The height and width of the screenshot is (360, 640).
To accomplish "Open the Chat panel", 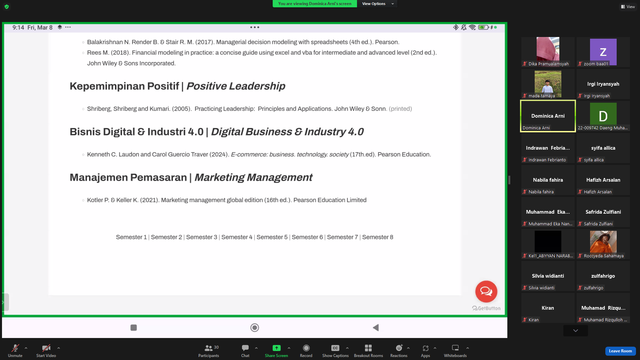I will click(x=245, y=350).
